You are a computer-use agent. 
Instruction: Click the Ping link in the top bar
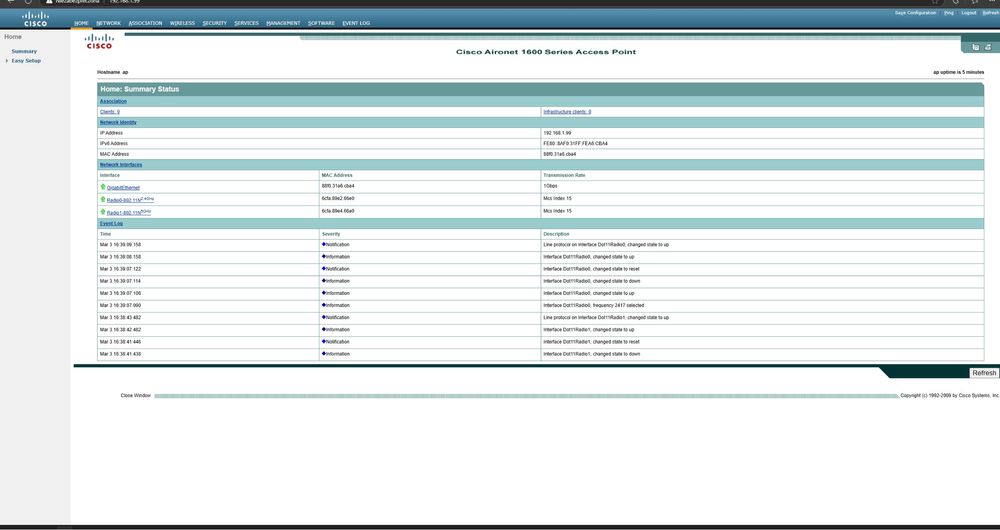[x=949, y=13]
